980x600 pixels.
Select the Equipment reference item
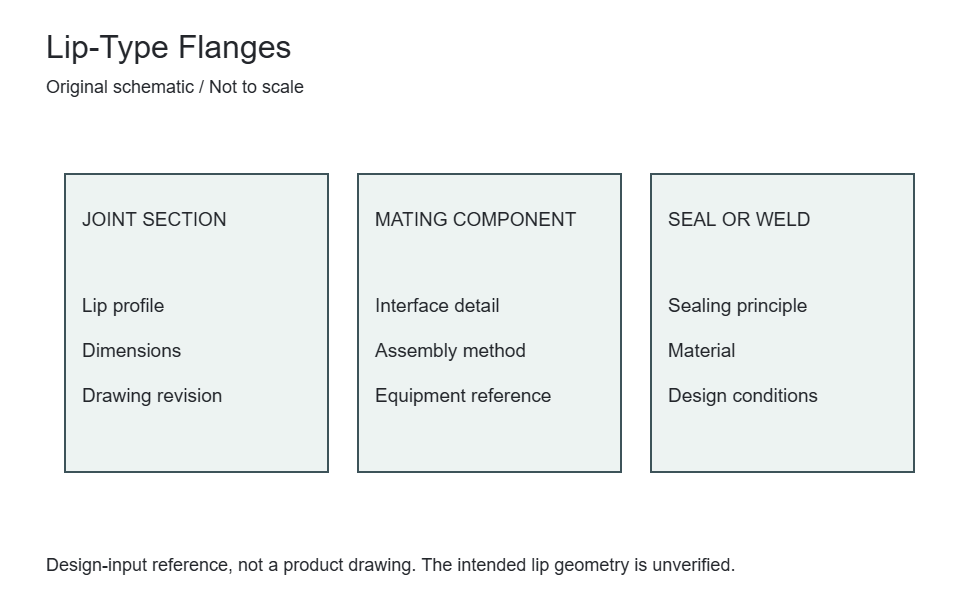click(463, 396)
